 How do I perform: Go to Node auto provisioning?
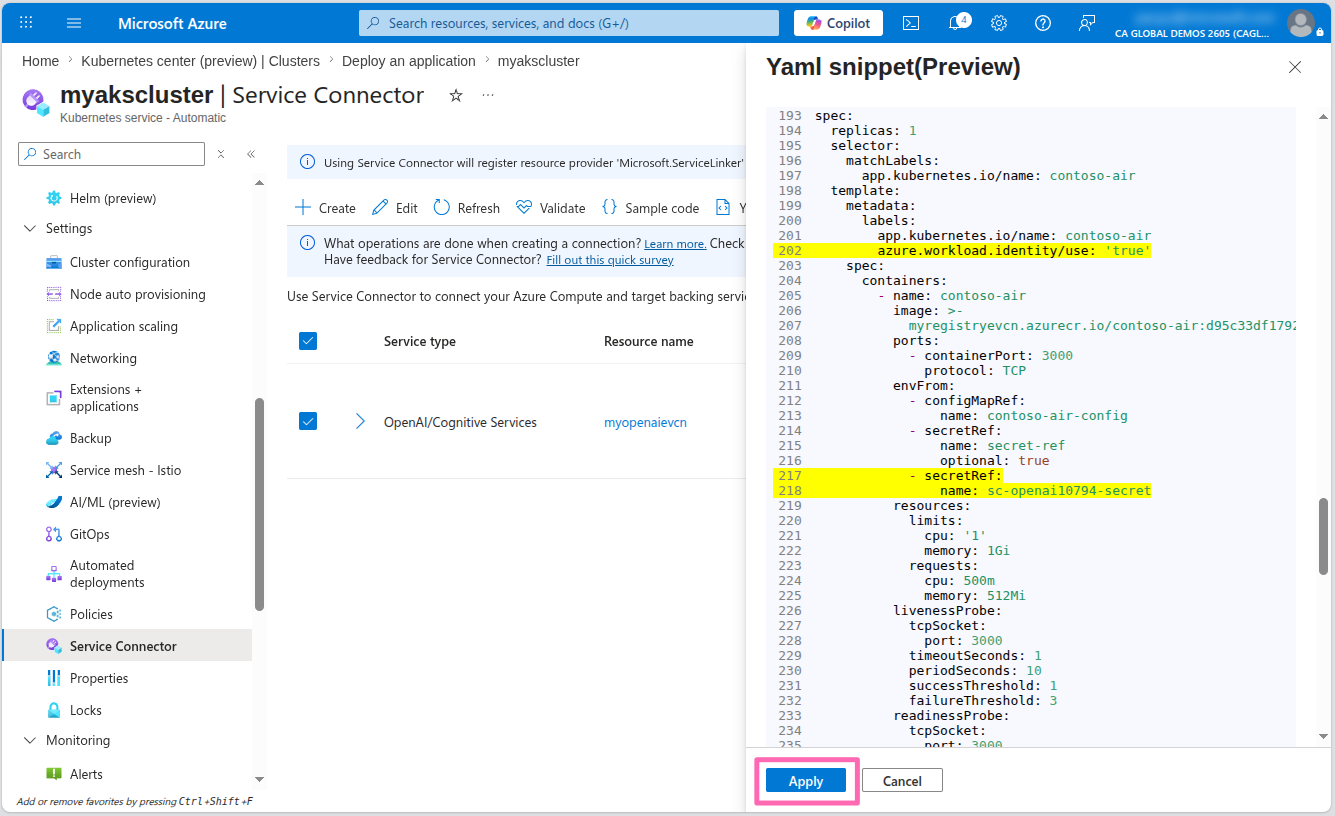(x=138, y=294)
